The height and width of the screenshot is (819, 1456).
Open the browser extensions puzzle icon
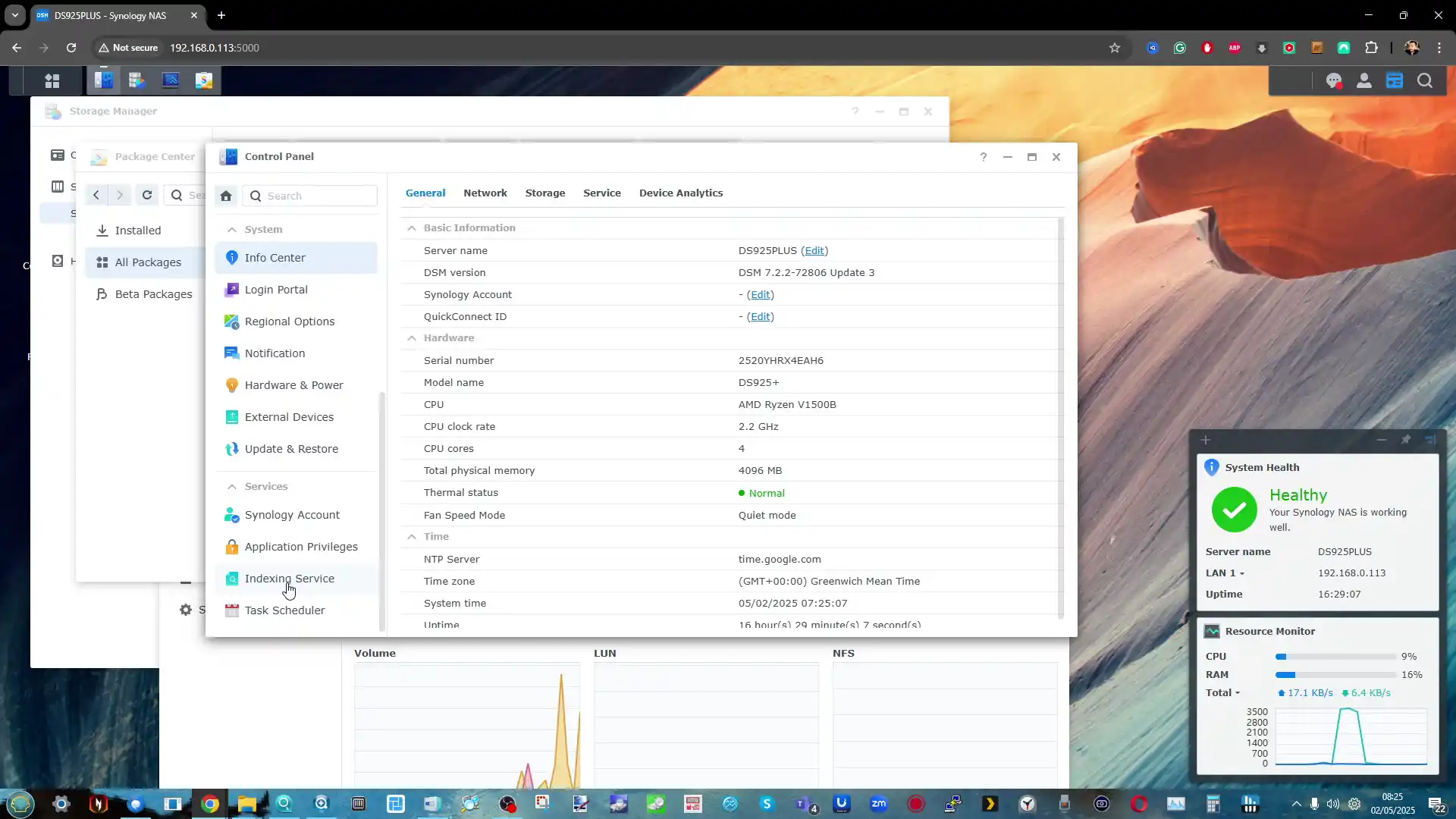(1371, 48)
